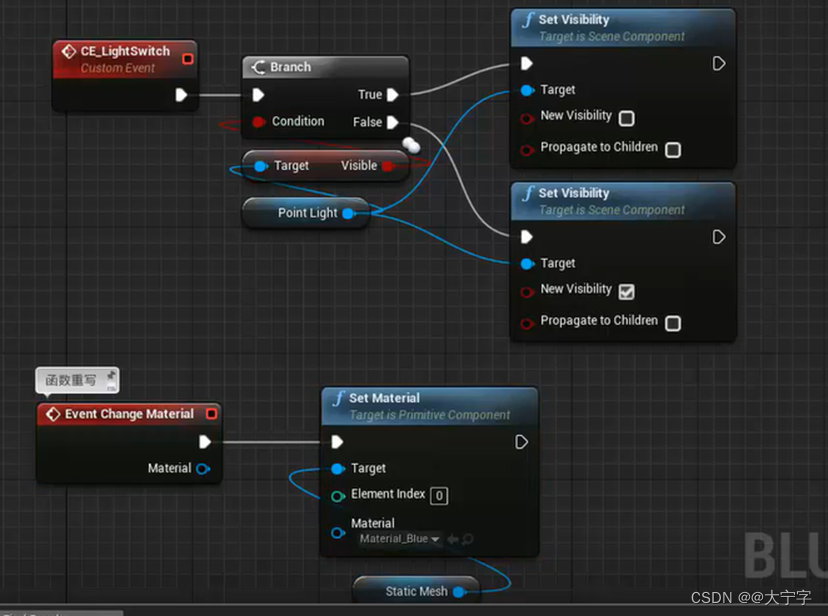Image resolution: width=828 pixels, height=616 pixels.
Task: Click the Branch node header icon
Action: (x=258, y=66)
